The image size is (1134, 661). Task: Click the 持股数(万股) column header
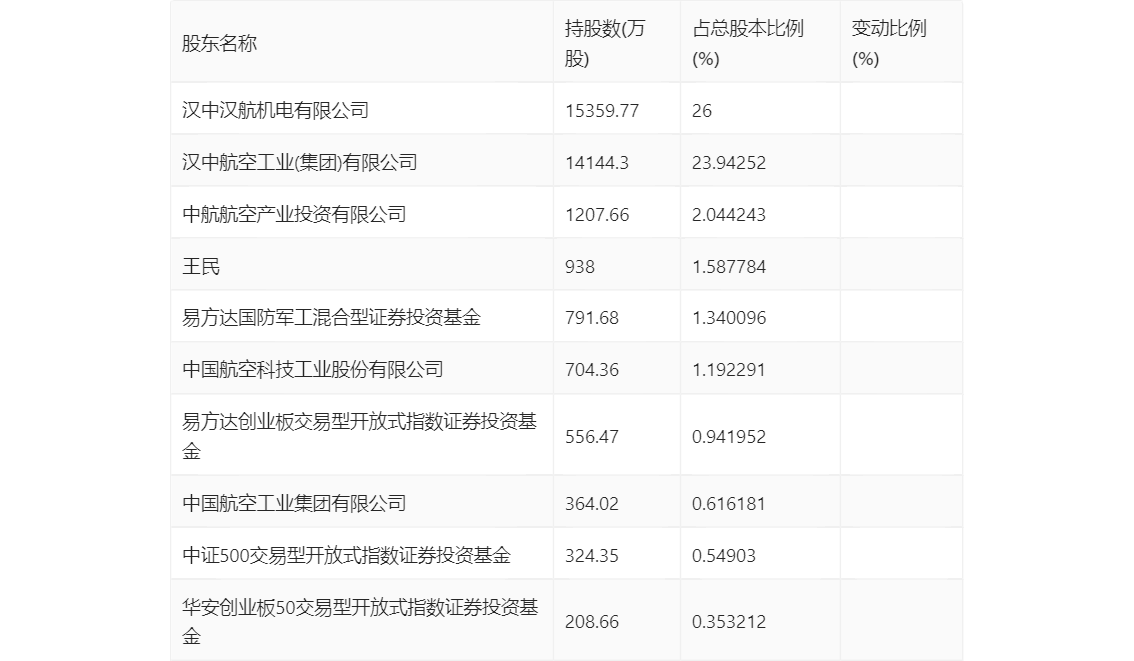pos(604,43)
